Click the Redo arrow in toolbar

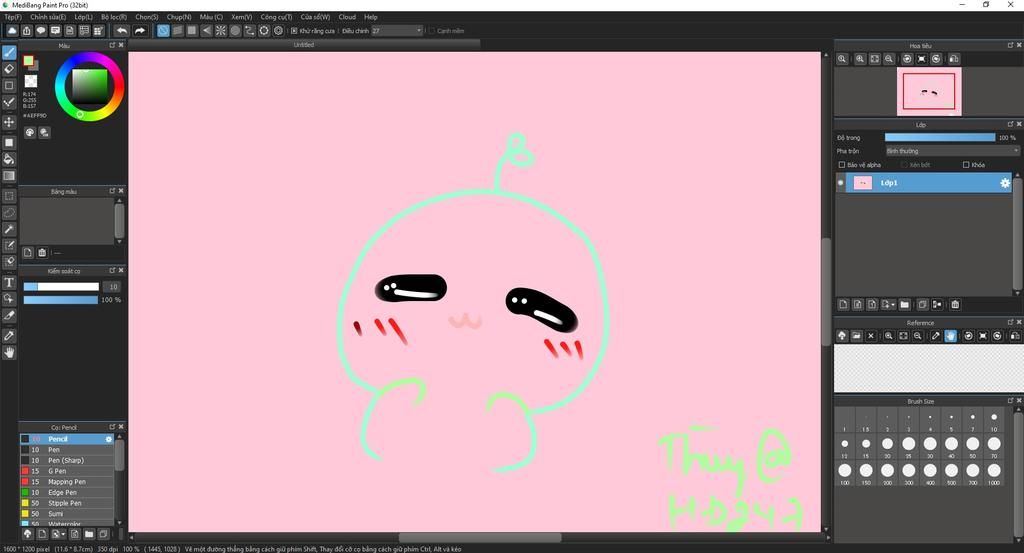click(x=140, y=31)
